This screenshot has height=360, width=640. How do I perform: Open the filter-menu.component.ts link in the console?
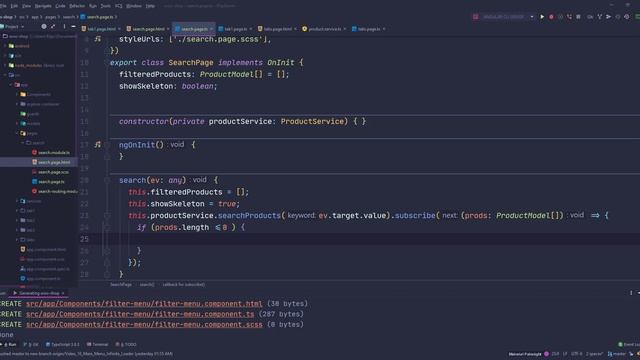140,314
